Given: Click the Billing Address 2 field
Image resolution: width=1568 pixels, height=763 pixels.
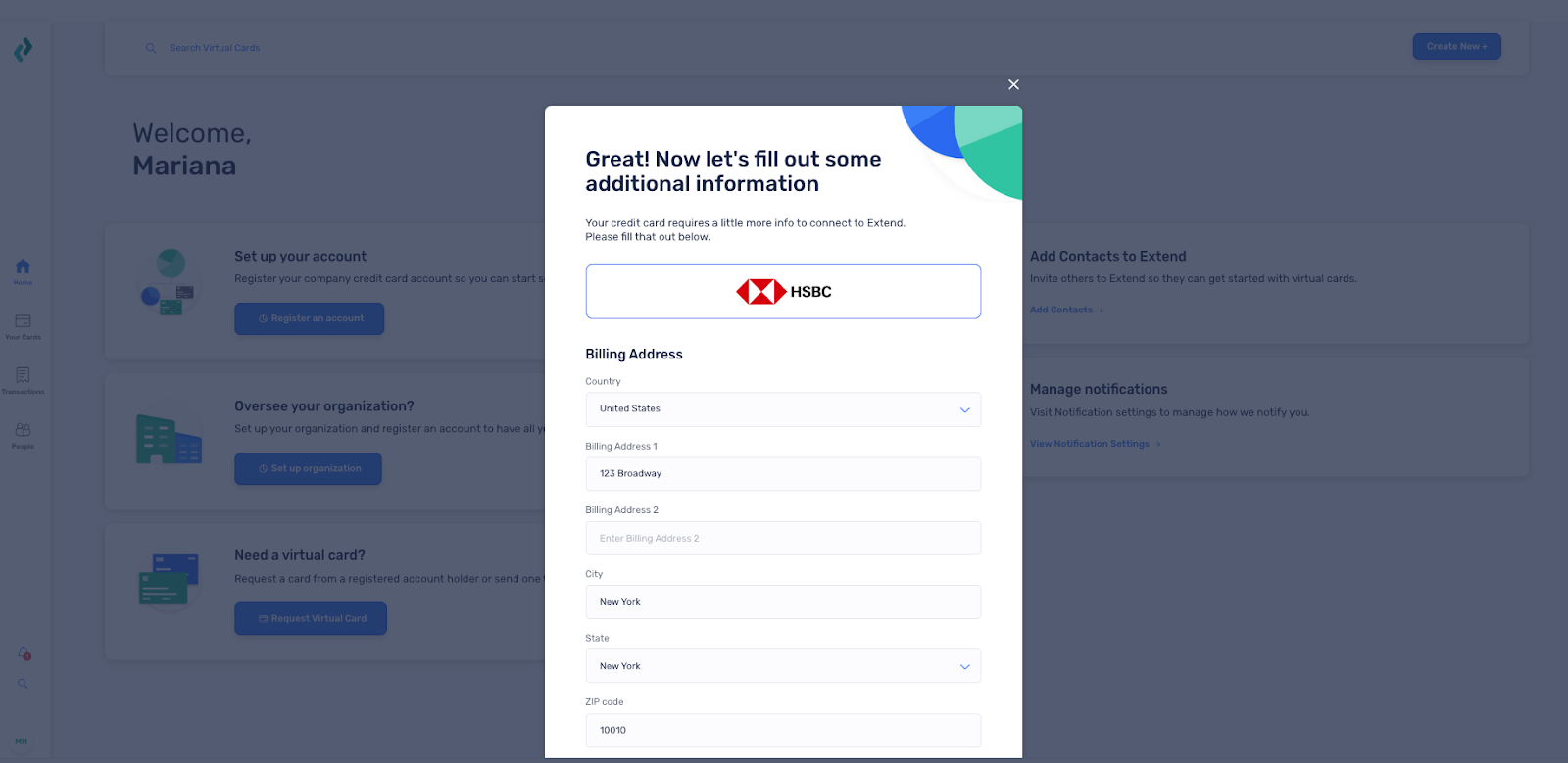Looking at the screenshot, I should [x=783, y=538].
